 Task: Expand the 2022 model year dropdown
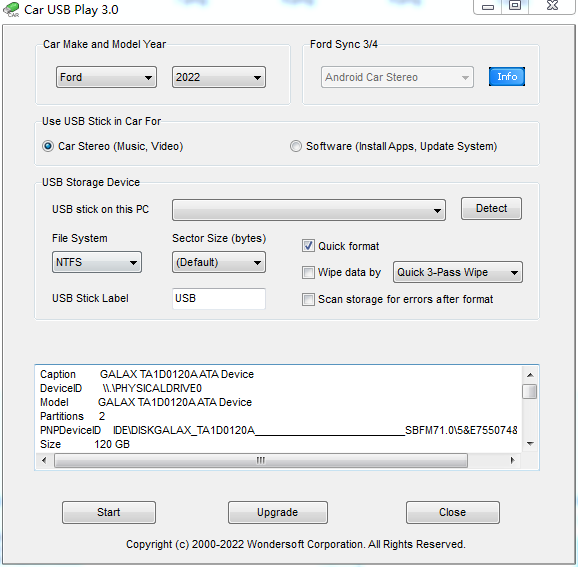tap(219, 77)
